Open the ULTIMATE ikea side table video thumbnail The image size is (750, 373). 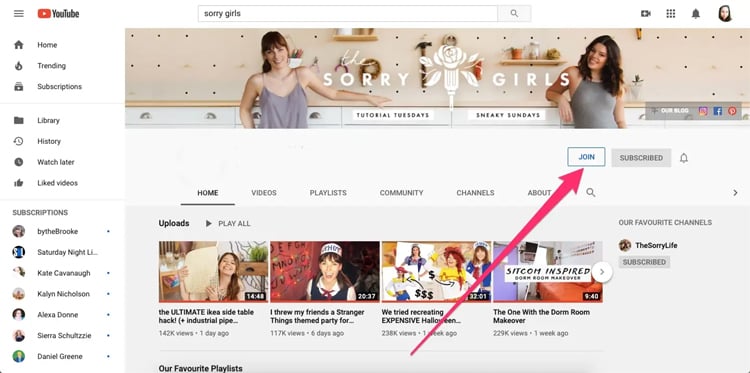(213, 272)
